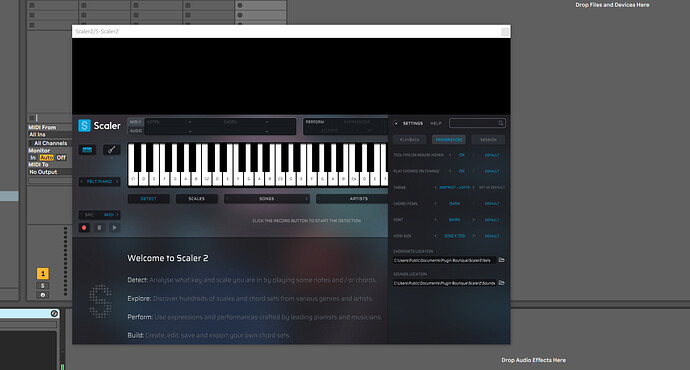Viewport: 690px width, 370px height.
Task: Select the Detect tab
Action: 148,199
